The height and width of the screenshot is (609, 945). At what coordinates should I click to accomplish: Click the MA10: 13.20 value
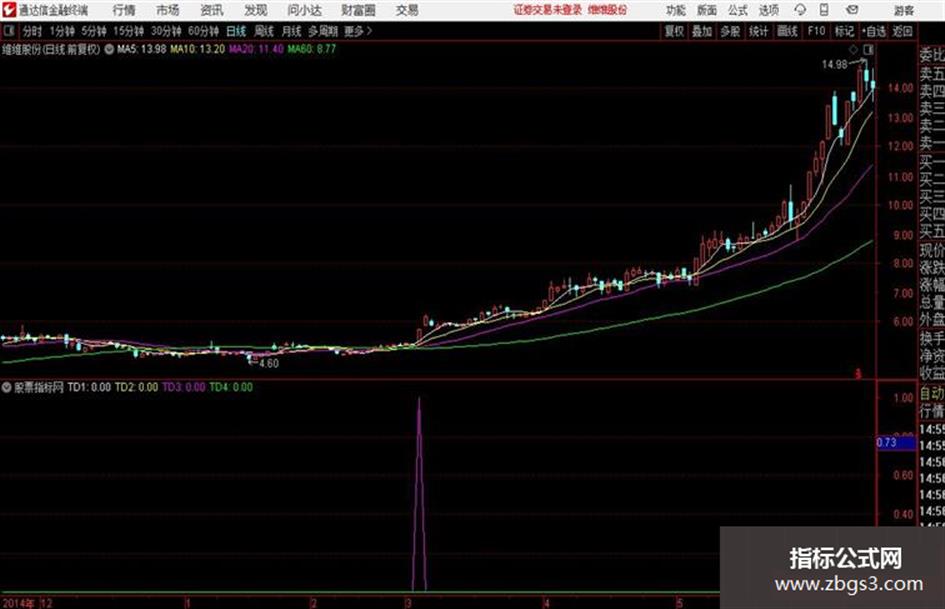point(198,49)
